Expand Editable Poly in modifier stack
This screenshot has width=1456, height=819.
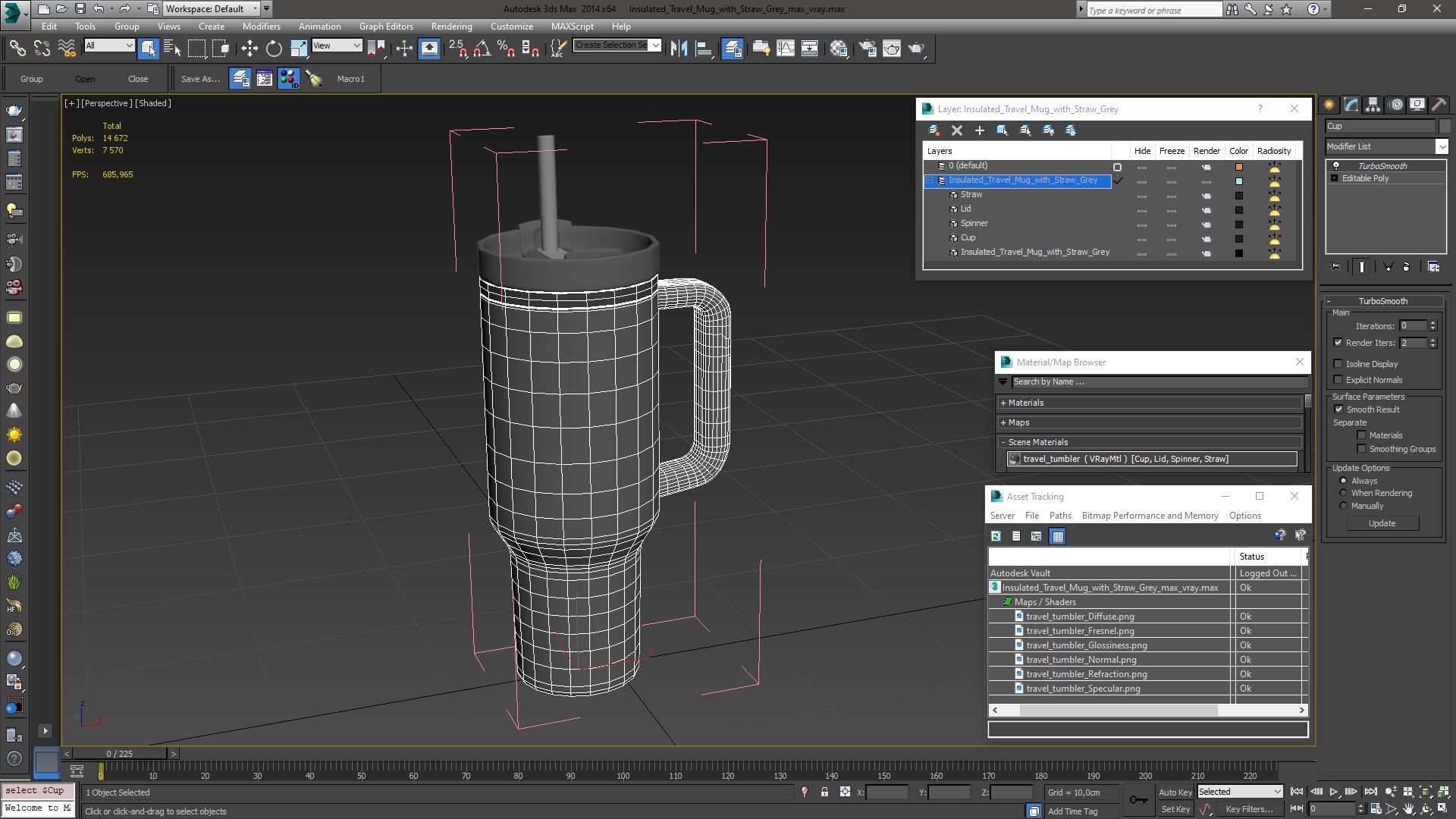pos(1334,178)
